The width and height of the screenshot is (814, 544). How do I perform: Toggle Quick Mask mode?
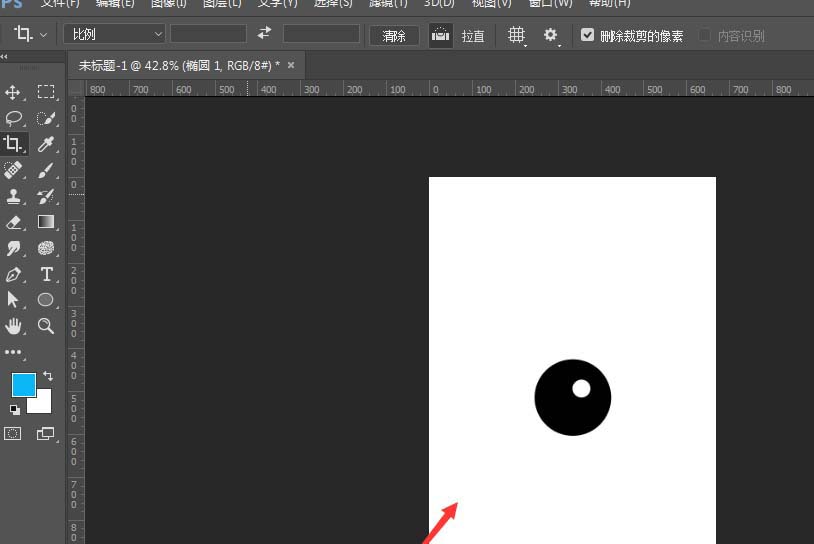coord(13,434)
